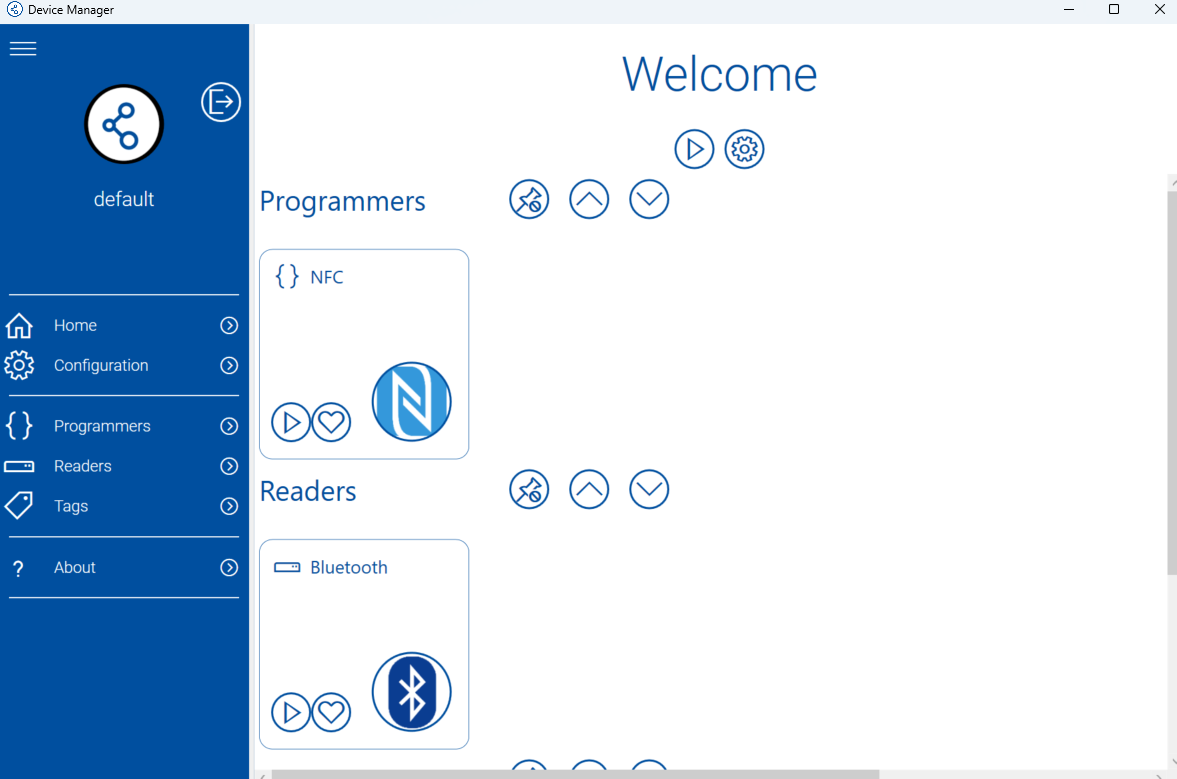Click the NFC card title text
Screen dimensions: 1177x779
tap(327, 277)
